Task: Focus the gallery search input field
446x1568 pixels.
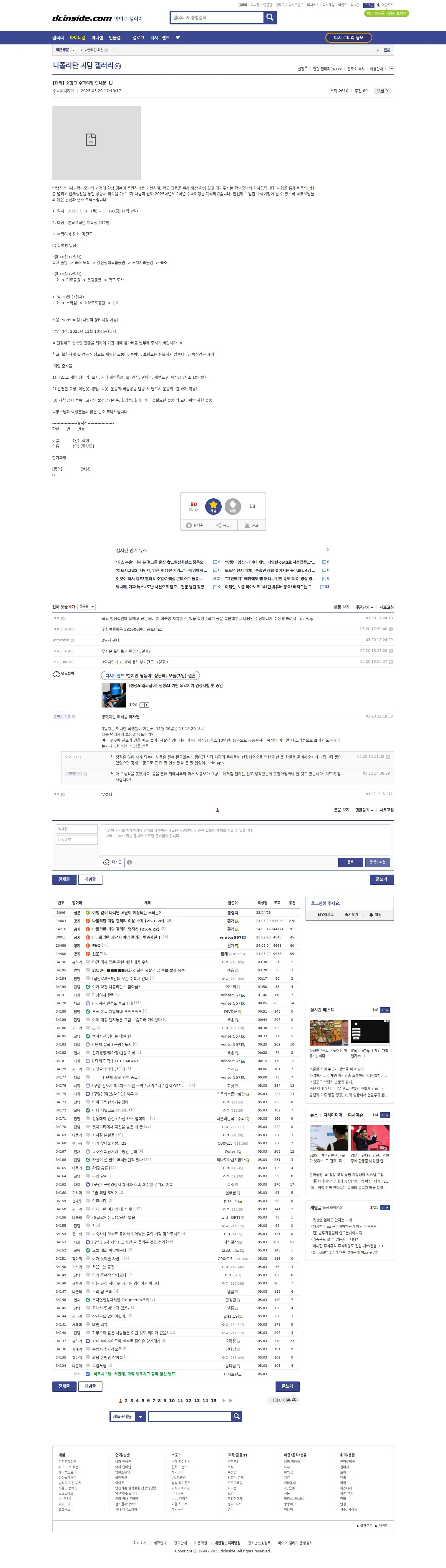Action: 217,18
